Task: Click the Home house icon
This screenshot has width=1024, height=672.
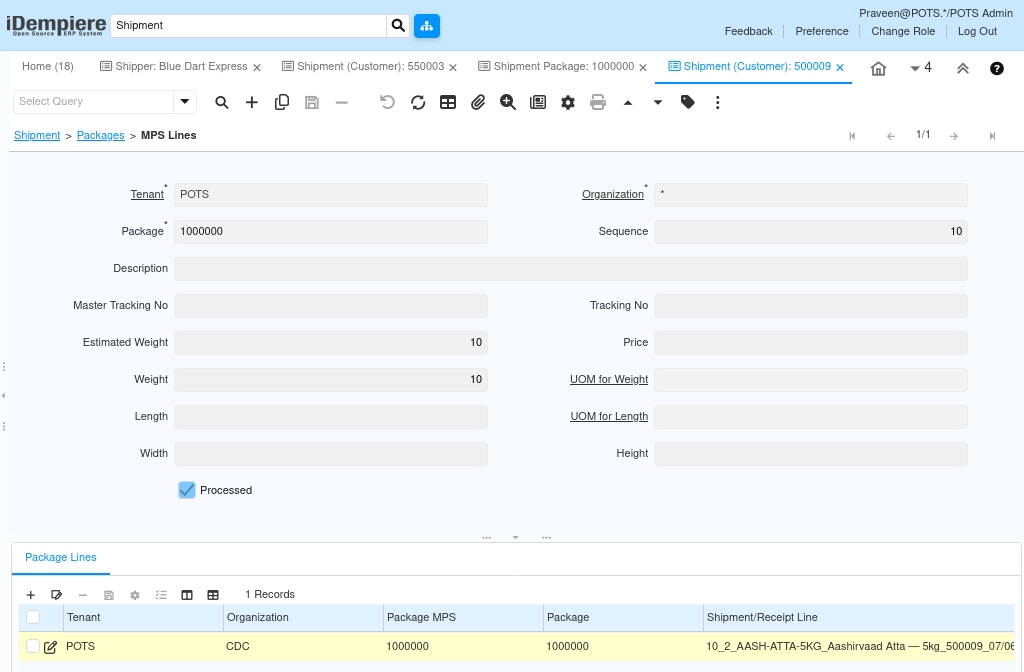Action: (x=878, y=69)
